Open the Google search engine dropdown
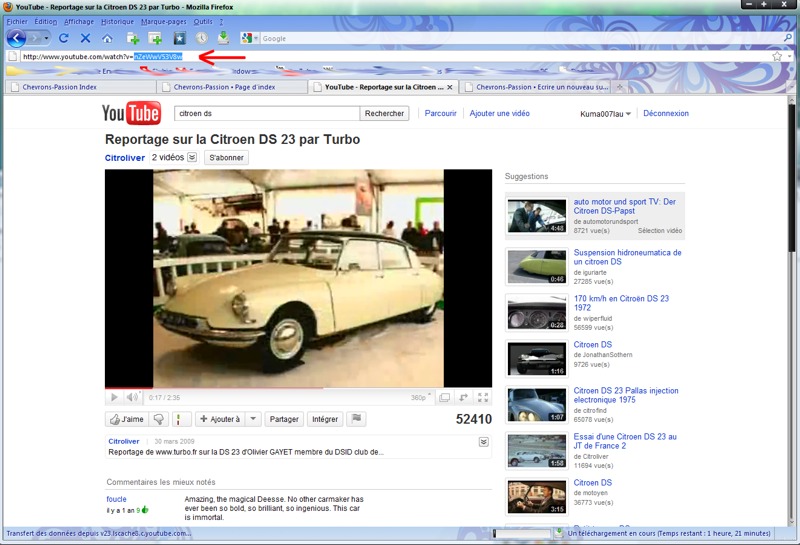Screen dimensions: 800x545 [x=250, y=38]
